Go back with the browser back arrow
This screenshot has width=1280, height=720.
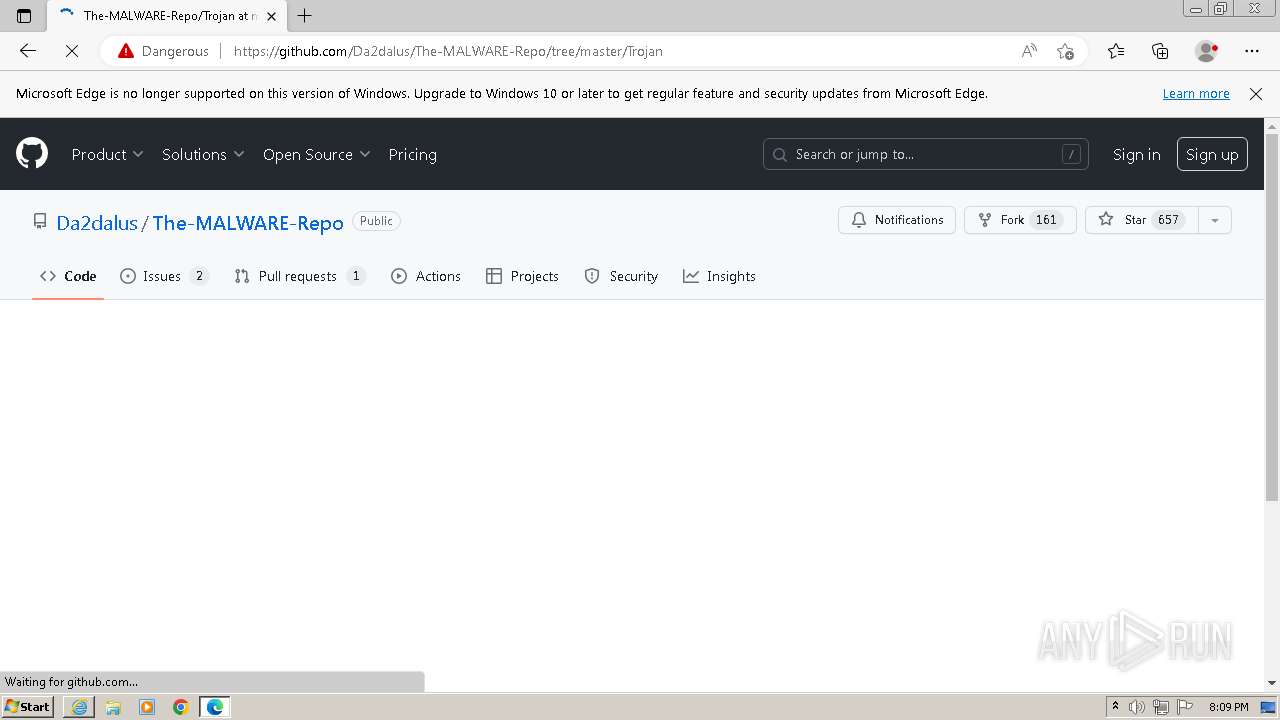(28, 51)
